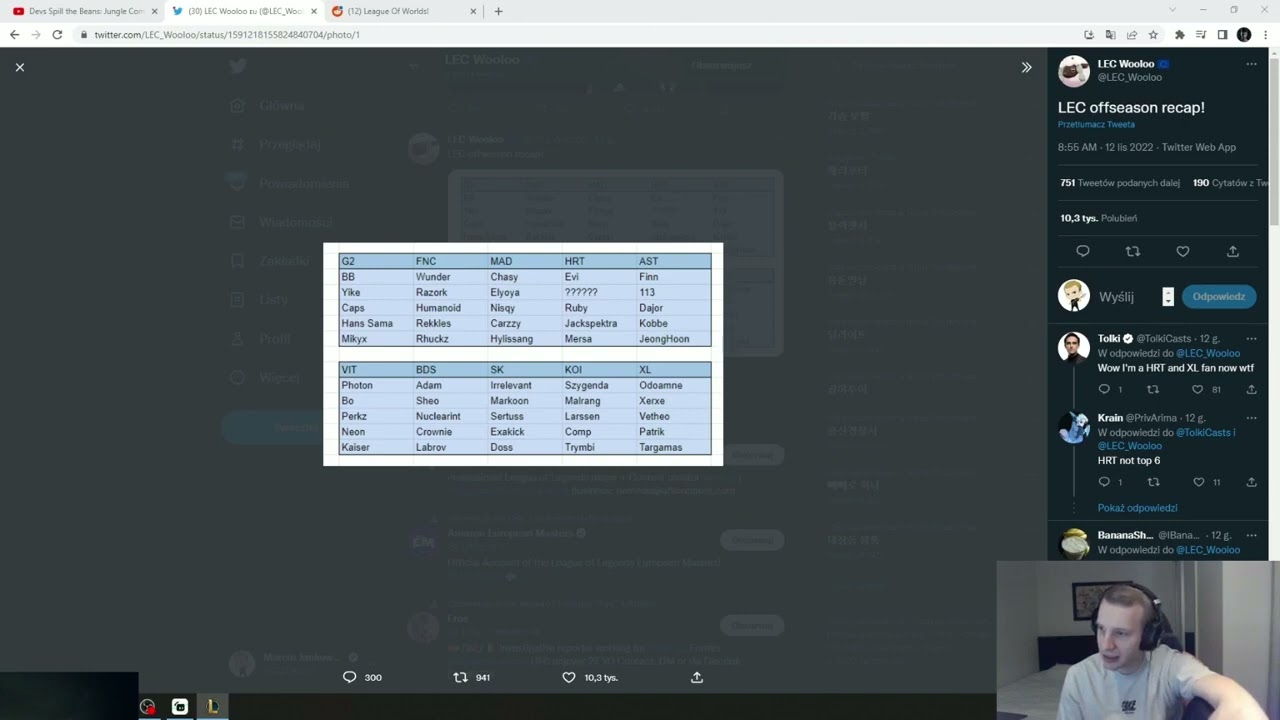
Task: Reply to the main LEC offseason recap tweet
Action: [x=1083, y=251]
